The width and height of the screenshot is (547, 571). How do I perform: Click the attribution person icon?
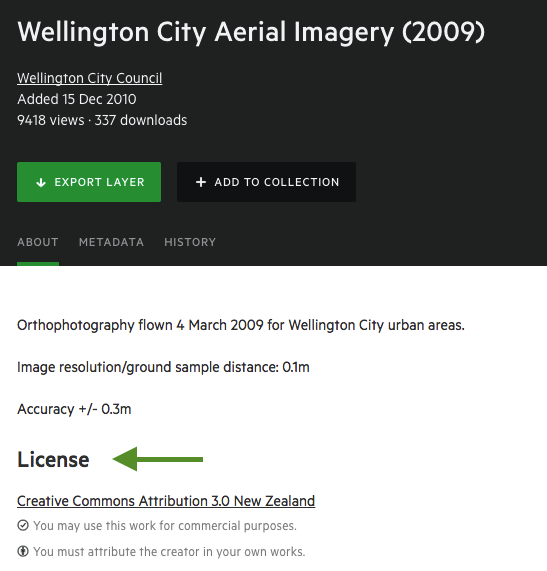(x=23, y=551)
